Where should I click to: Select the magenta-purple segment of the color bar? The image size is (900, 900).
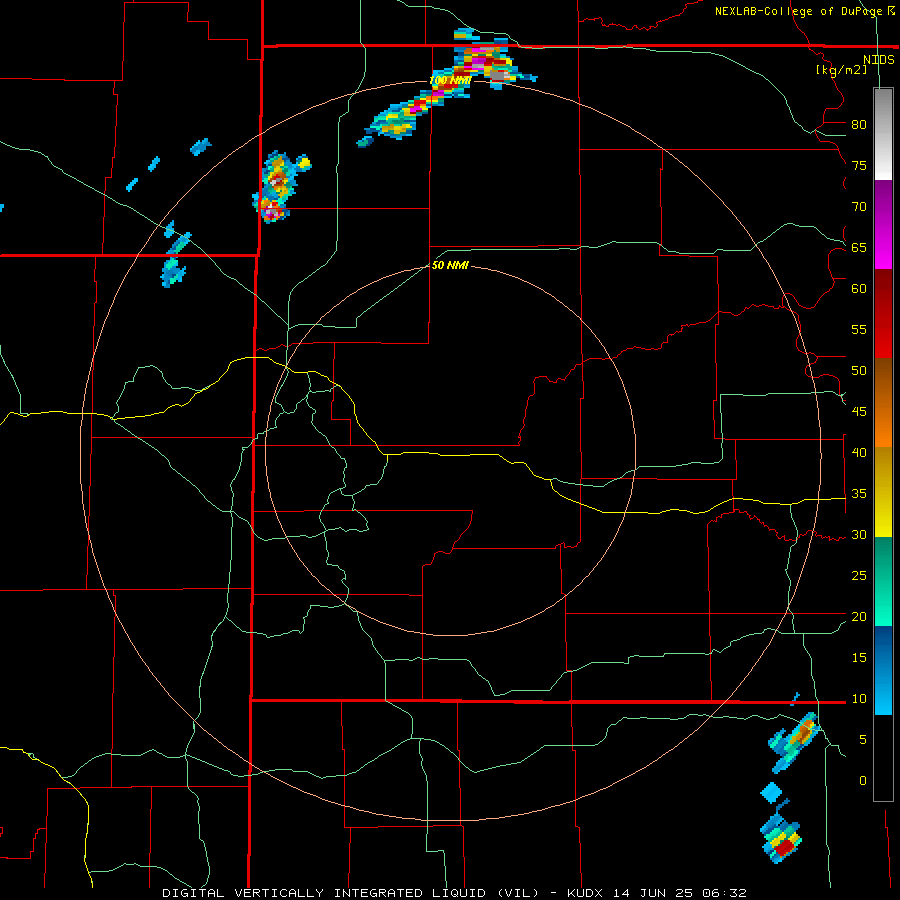point(883,224)
